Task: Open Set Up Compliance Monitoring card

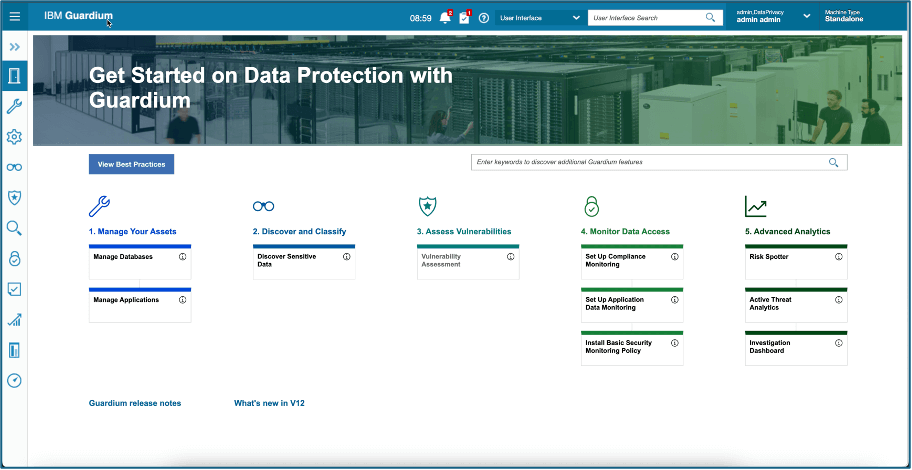Action: click(x=632, y=262)
